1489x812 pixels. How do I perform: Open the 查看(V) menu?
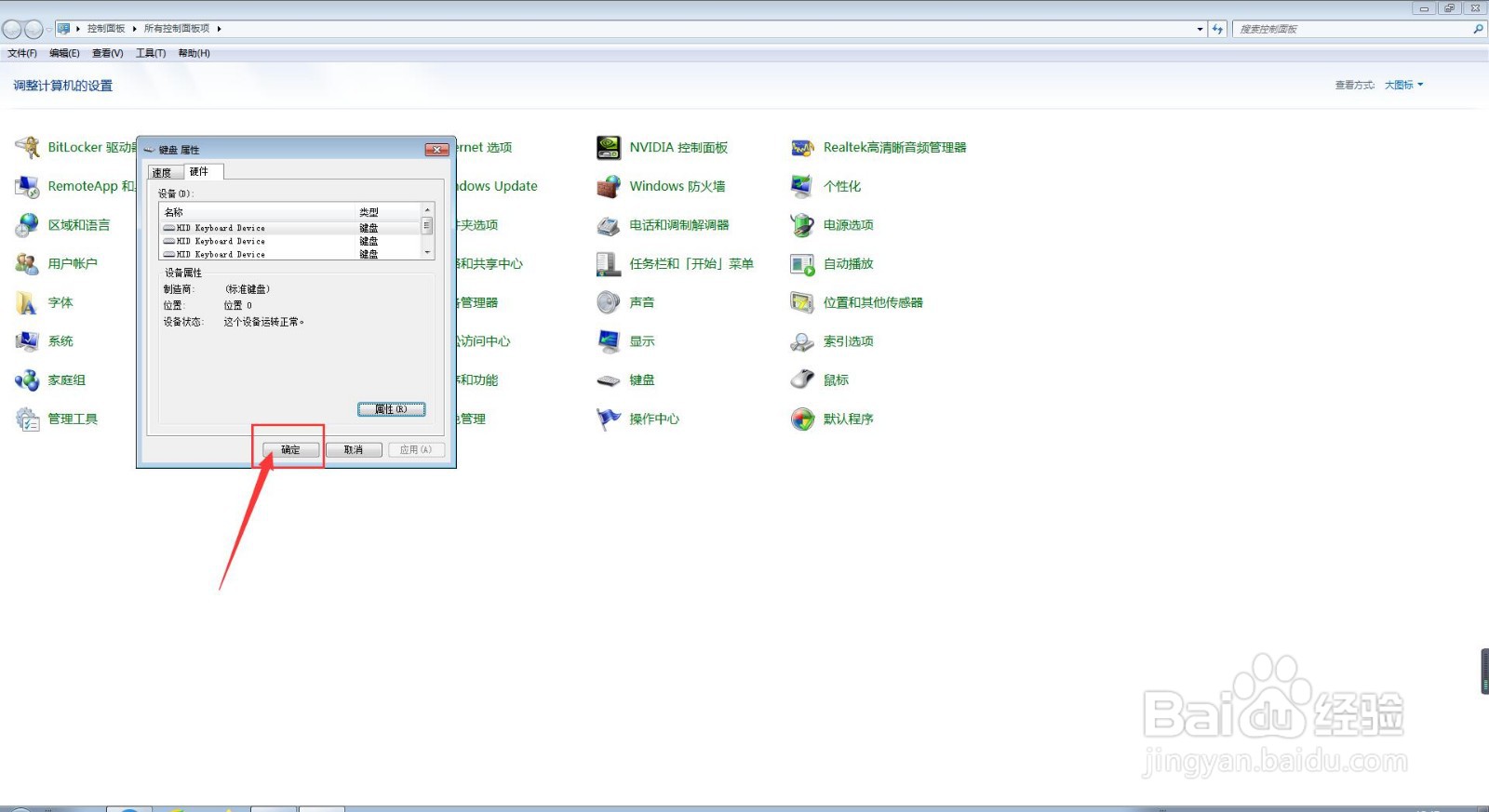pos(108,53)
